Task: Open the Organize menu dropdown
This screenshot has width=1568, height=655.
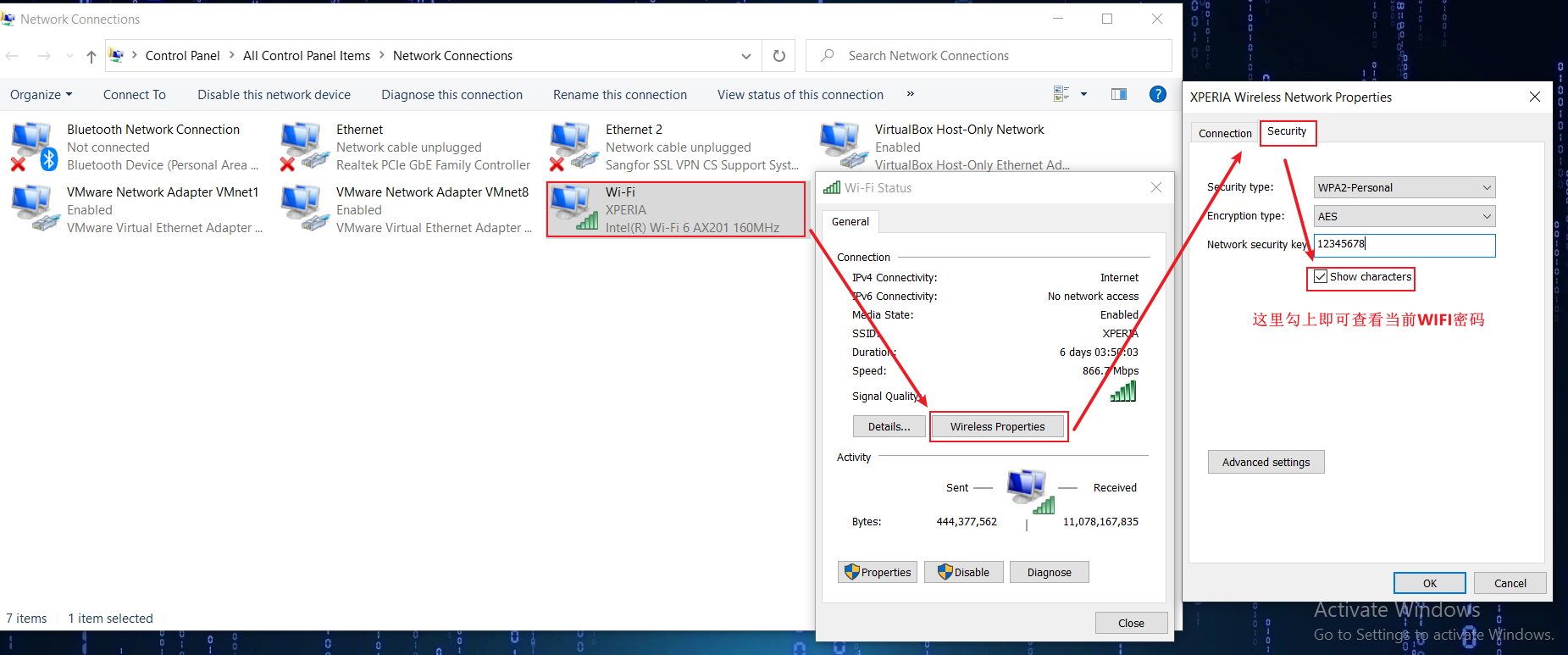Action: point(41,95)
